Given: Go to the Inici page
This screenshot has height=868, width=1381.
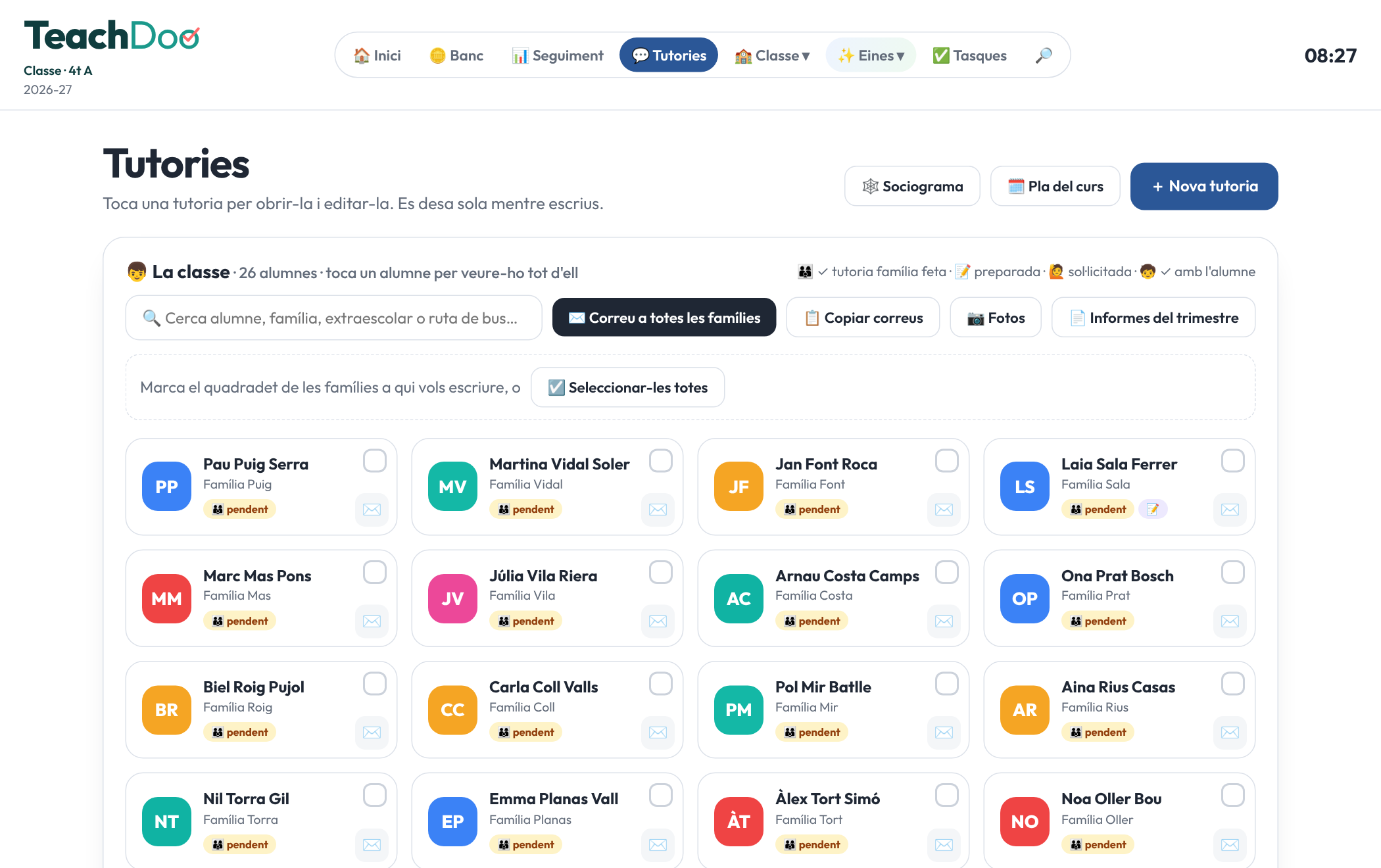Looking at the screenshot, I should [x=377, y=55].
